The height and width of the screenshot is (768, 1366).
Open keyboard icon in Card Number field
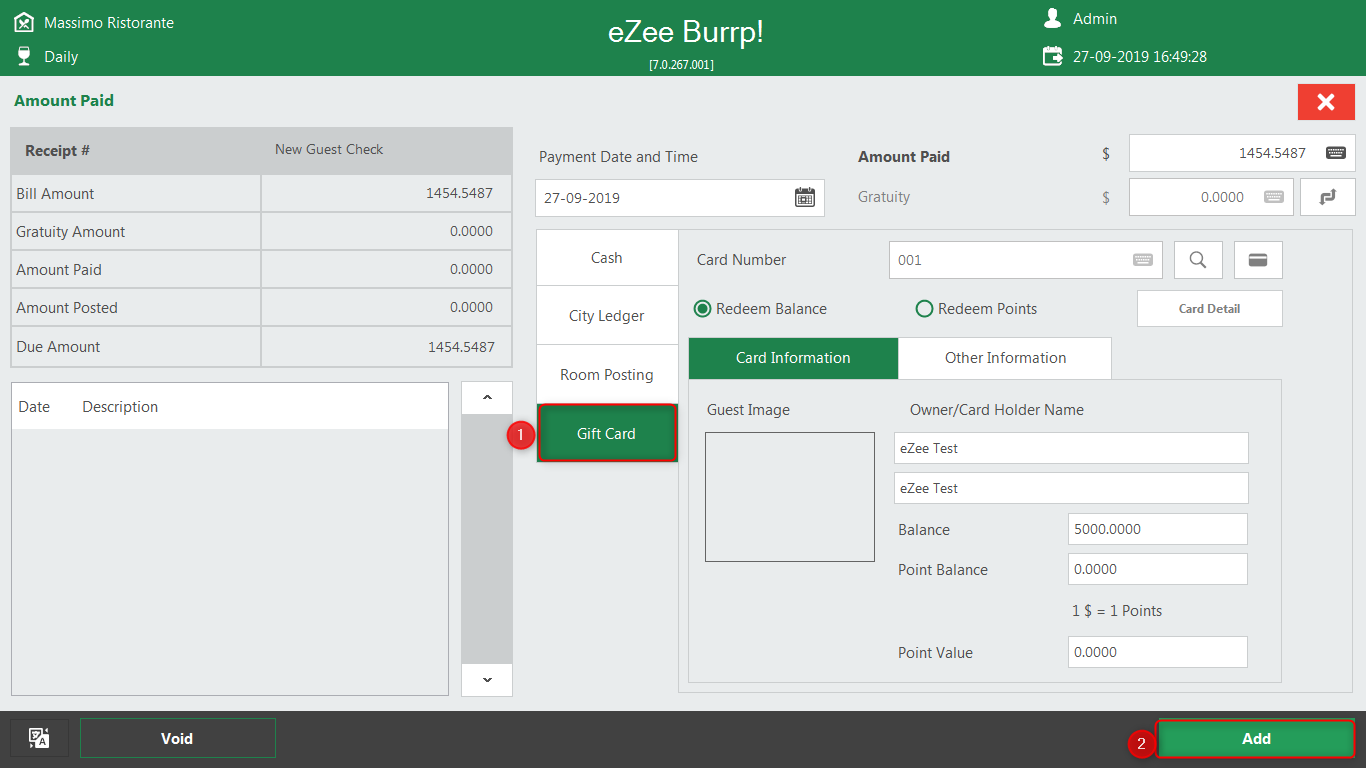pyautogui.click(x=1142, y=260)
